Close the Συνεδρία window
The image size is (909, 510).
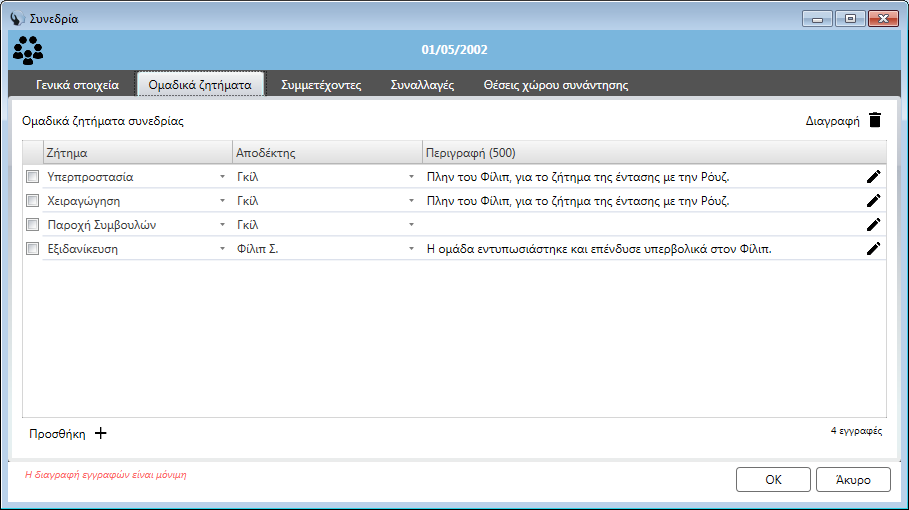[x=883, y=19]
